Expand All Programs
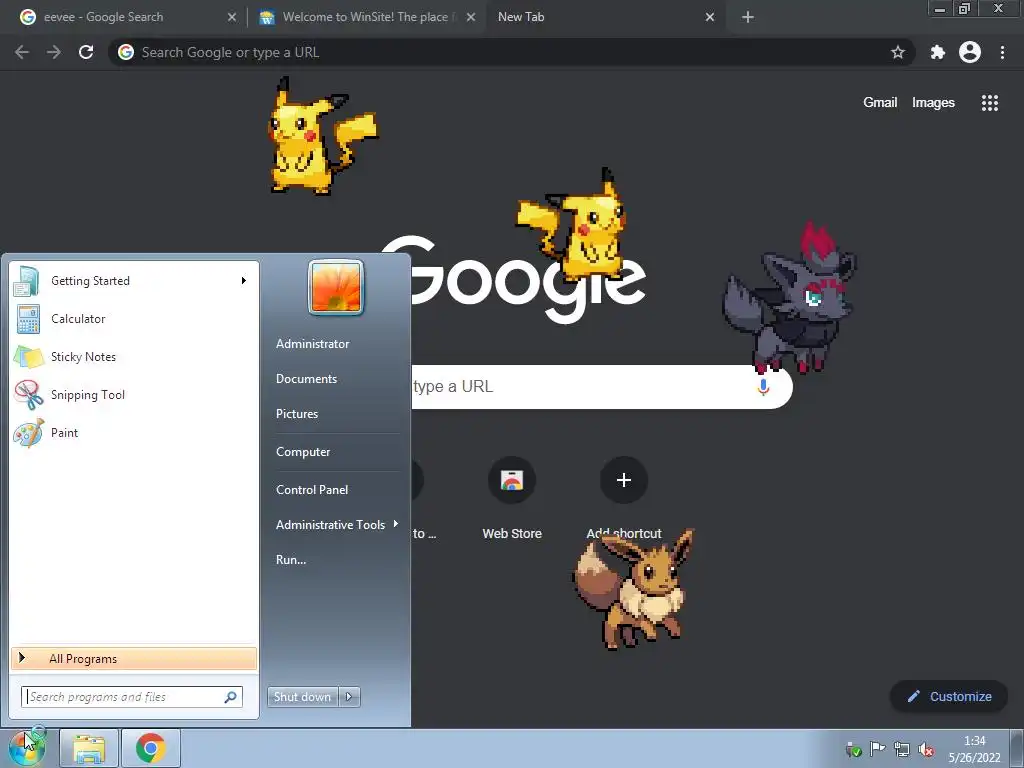The image size is (1024, 768). (134, 659)
